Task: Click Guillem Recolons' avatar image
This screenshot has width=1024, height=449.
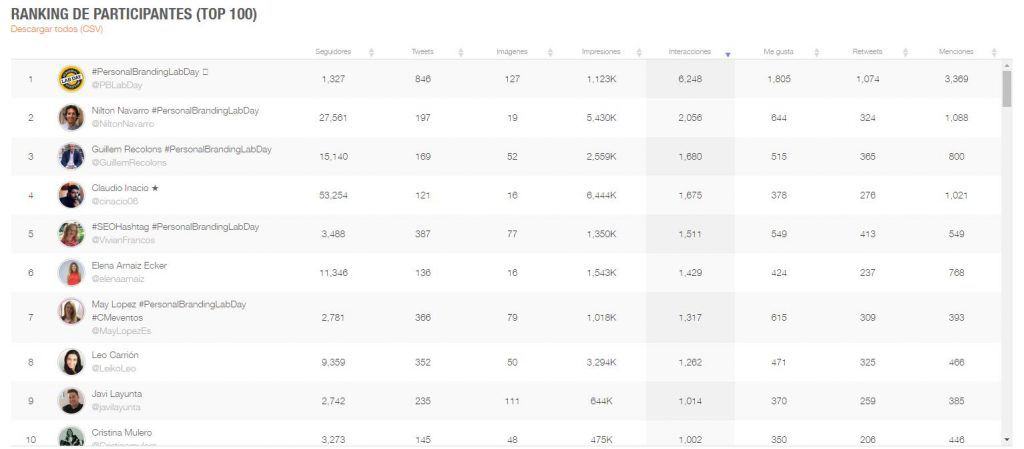Action: (x=71, y=156)
